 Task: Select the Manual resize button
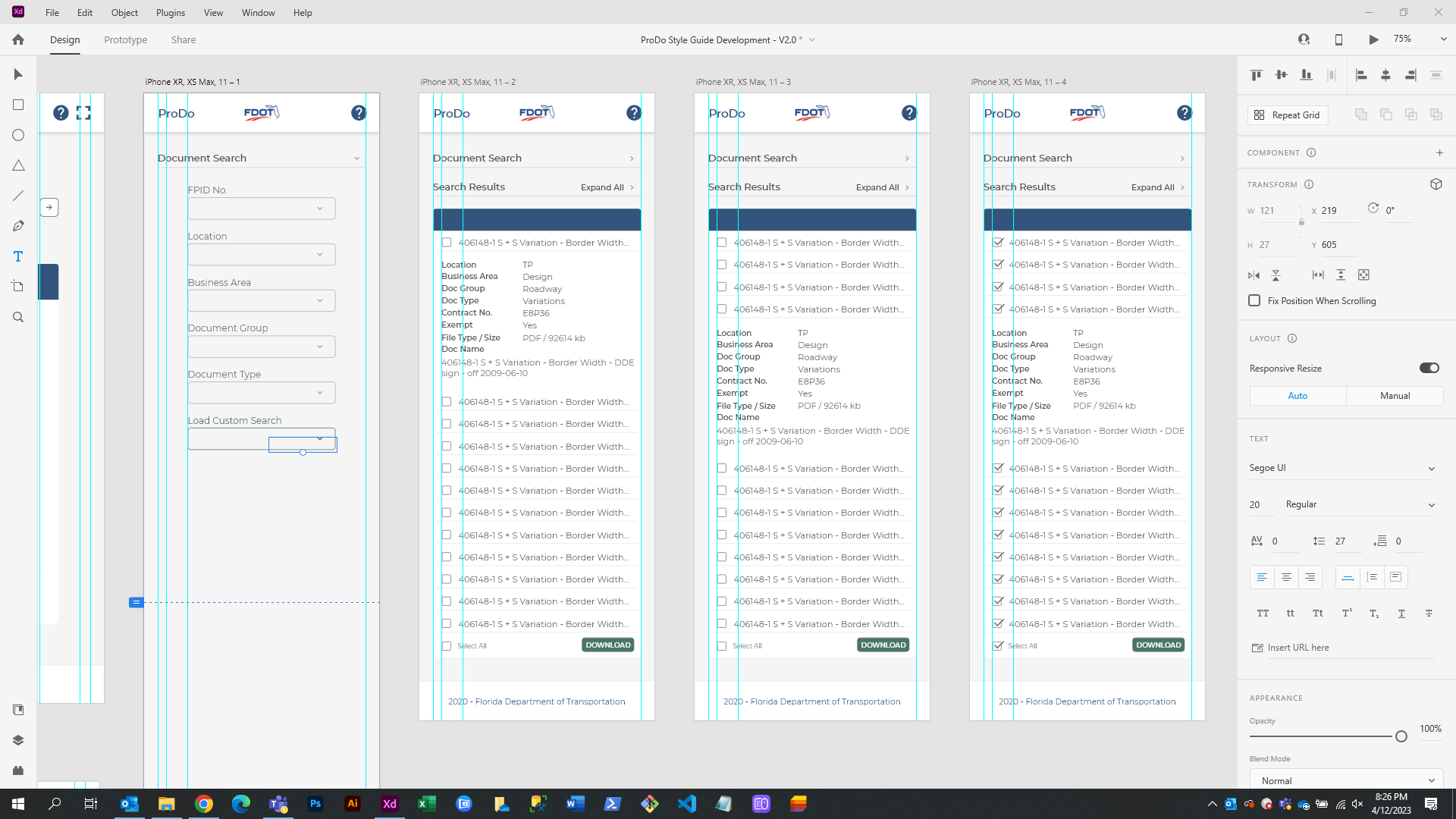1395,395
